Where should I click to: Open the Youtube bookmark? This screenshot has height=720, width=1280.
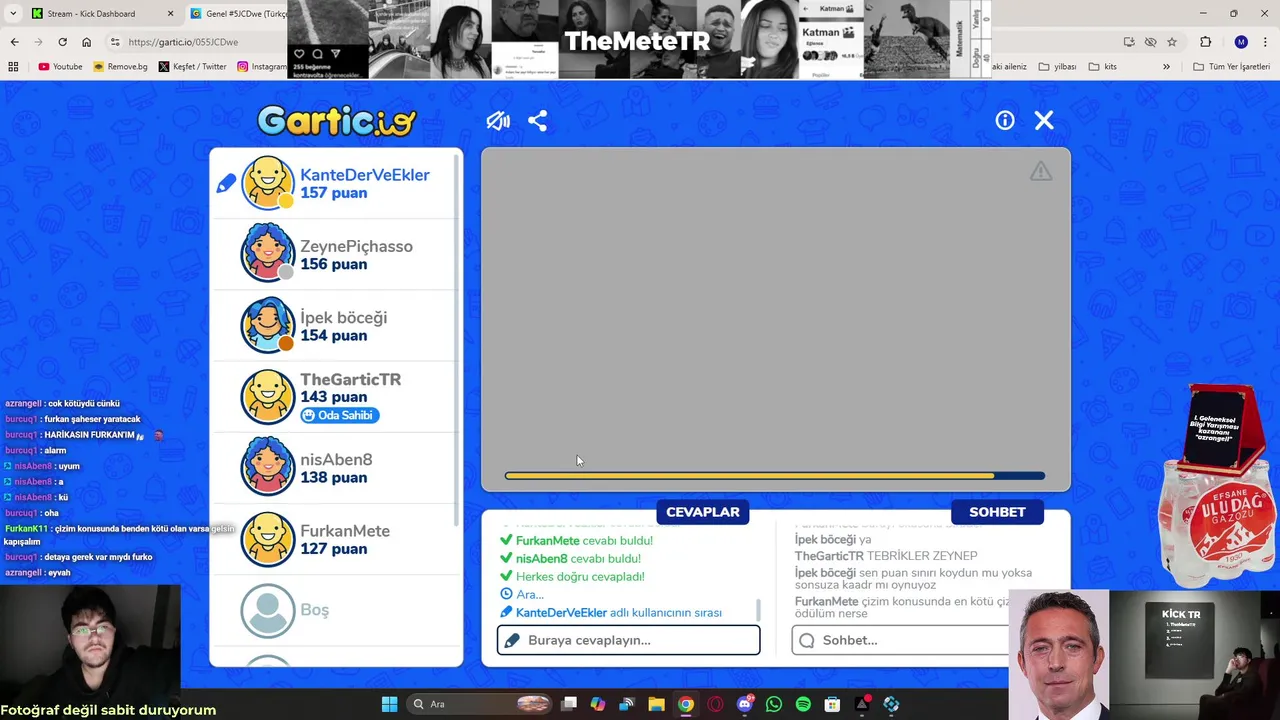[60, 67]
